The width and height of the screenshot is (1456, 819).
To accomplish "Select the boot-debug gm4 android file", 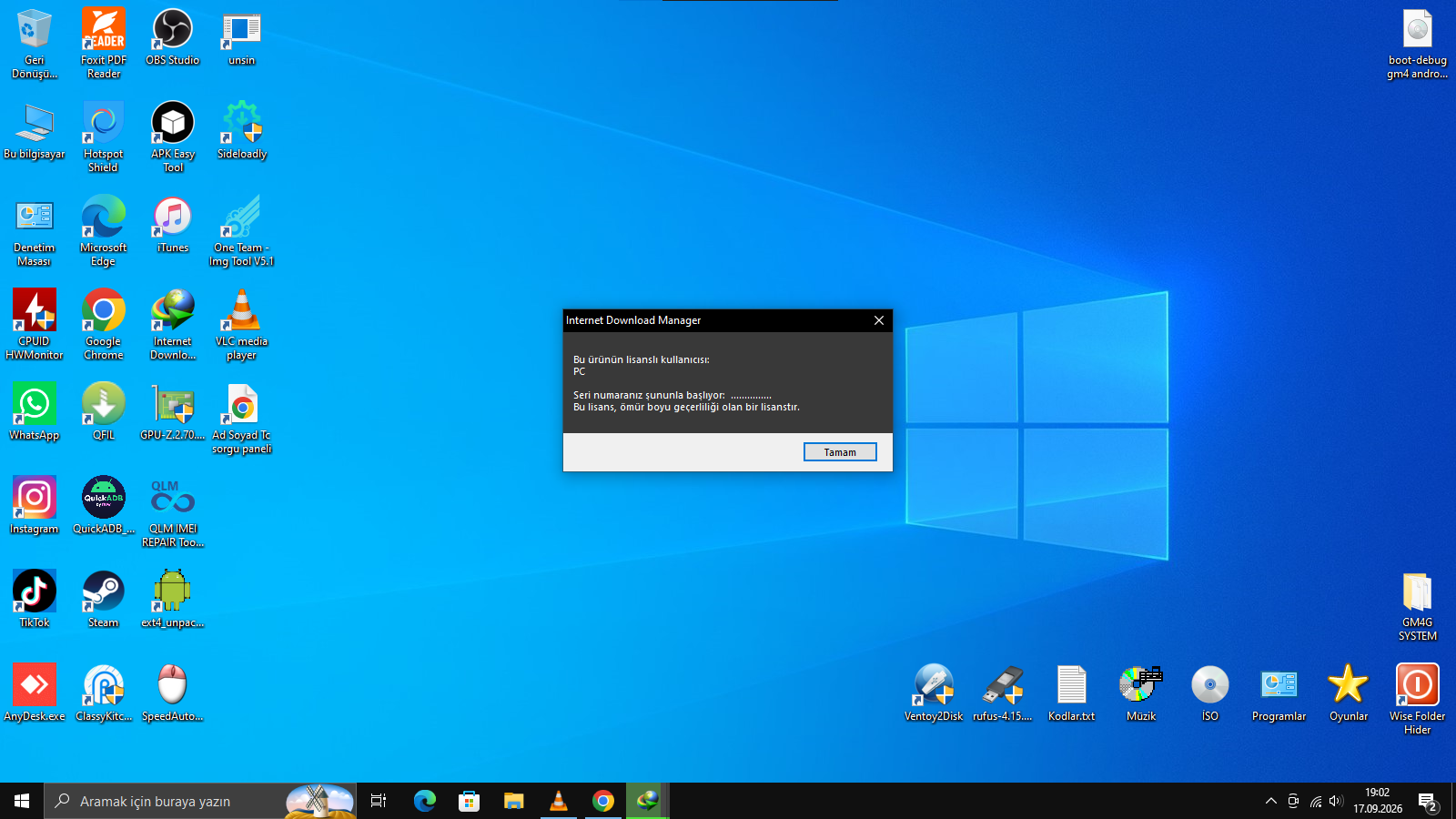I will click(x=1418, y=44).
